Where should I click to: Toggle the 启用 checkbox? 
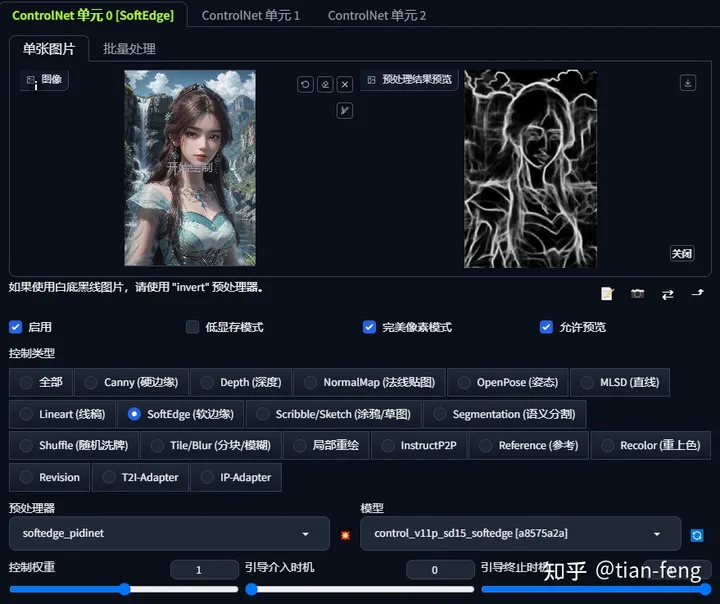point(16,327)
